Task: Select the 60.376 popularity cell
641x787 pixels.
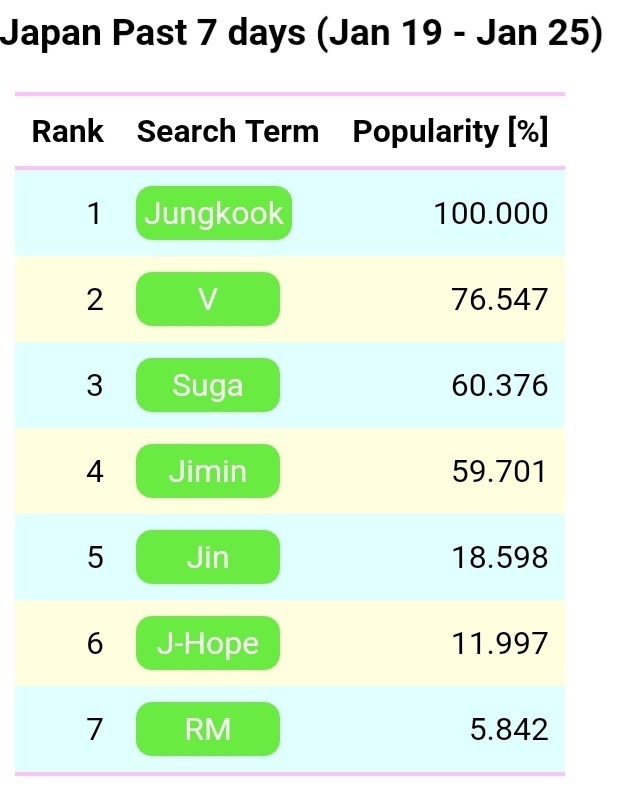Action: coord(500,385)
